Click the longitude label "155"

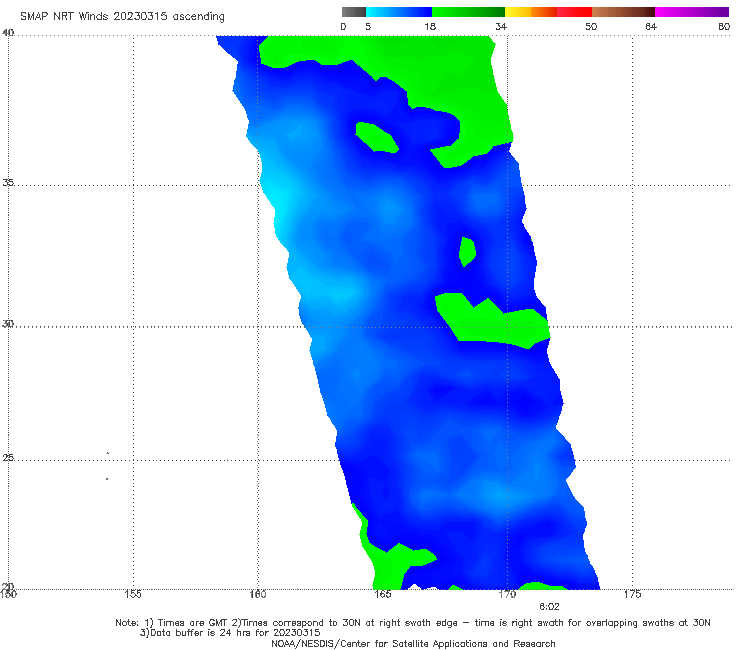[133, 594]
